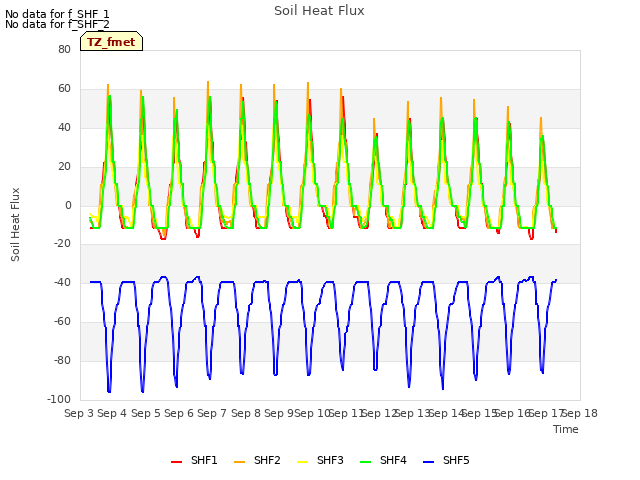Click the Sep 18 x-axis tick label

pyautogui.click(x=580, y=413)
